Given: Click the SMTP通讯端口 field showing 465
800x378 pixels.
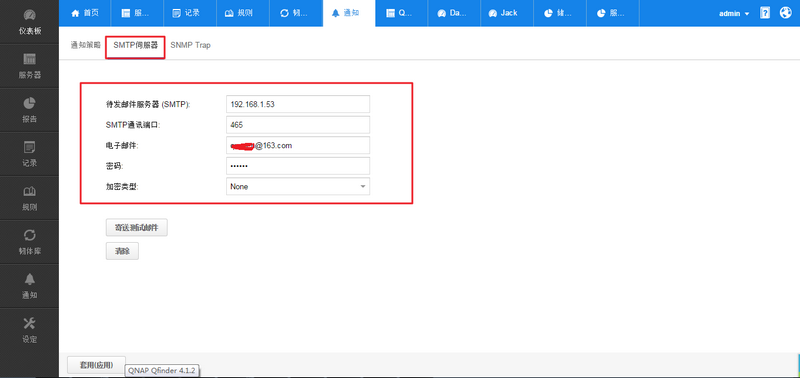Looking at the screenshot, I should point(297,125).
